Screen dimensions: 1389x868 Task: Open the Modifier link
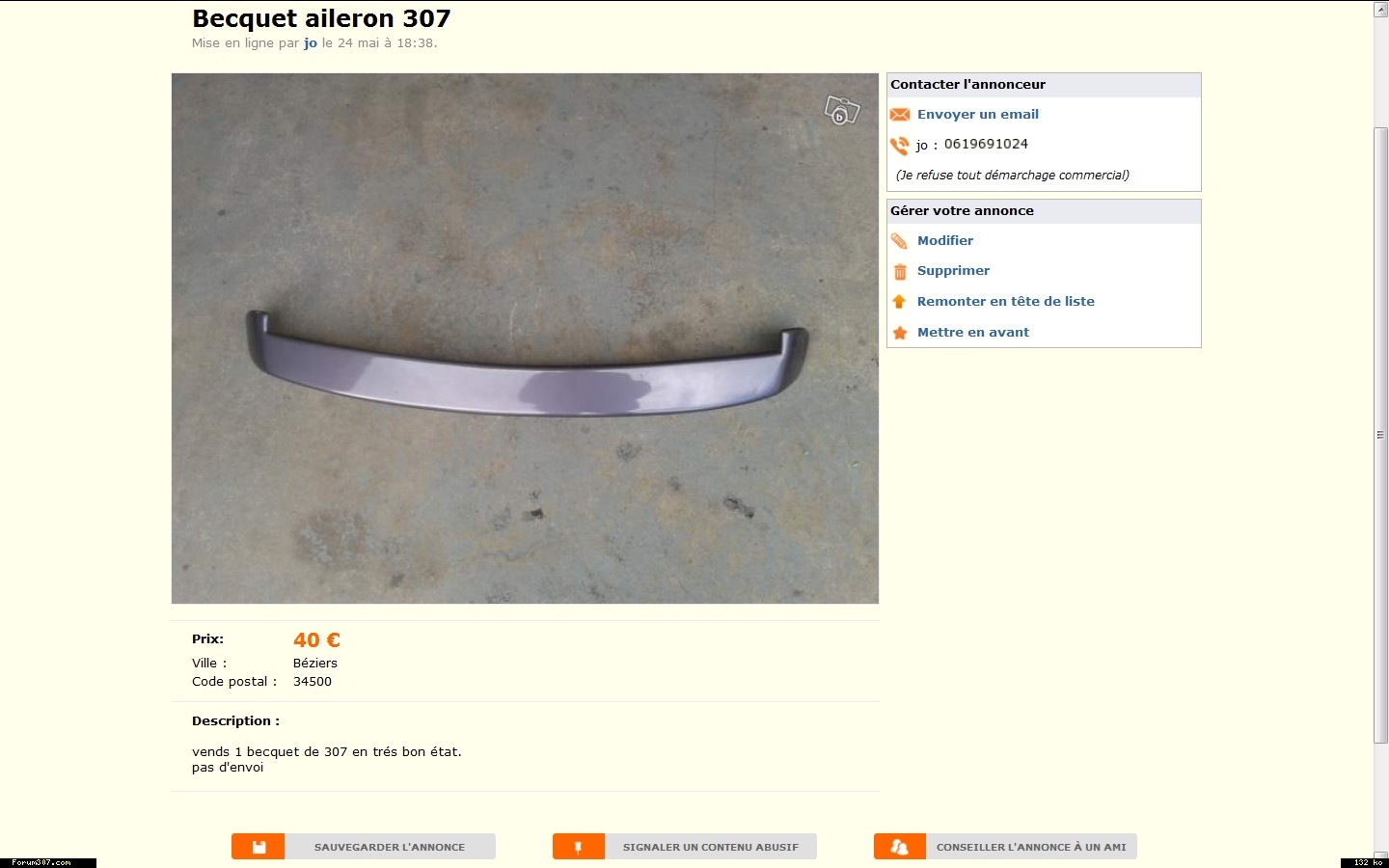[x=945, y=240]
